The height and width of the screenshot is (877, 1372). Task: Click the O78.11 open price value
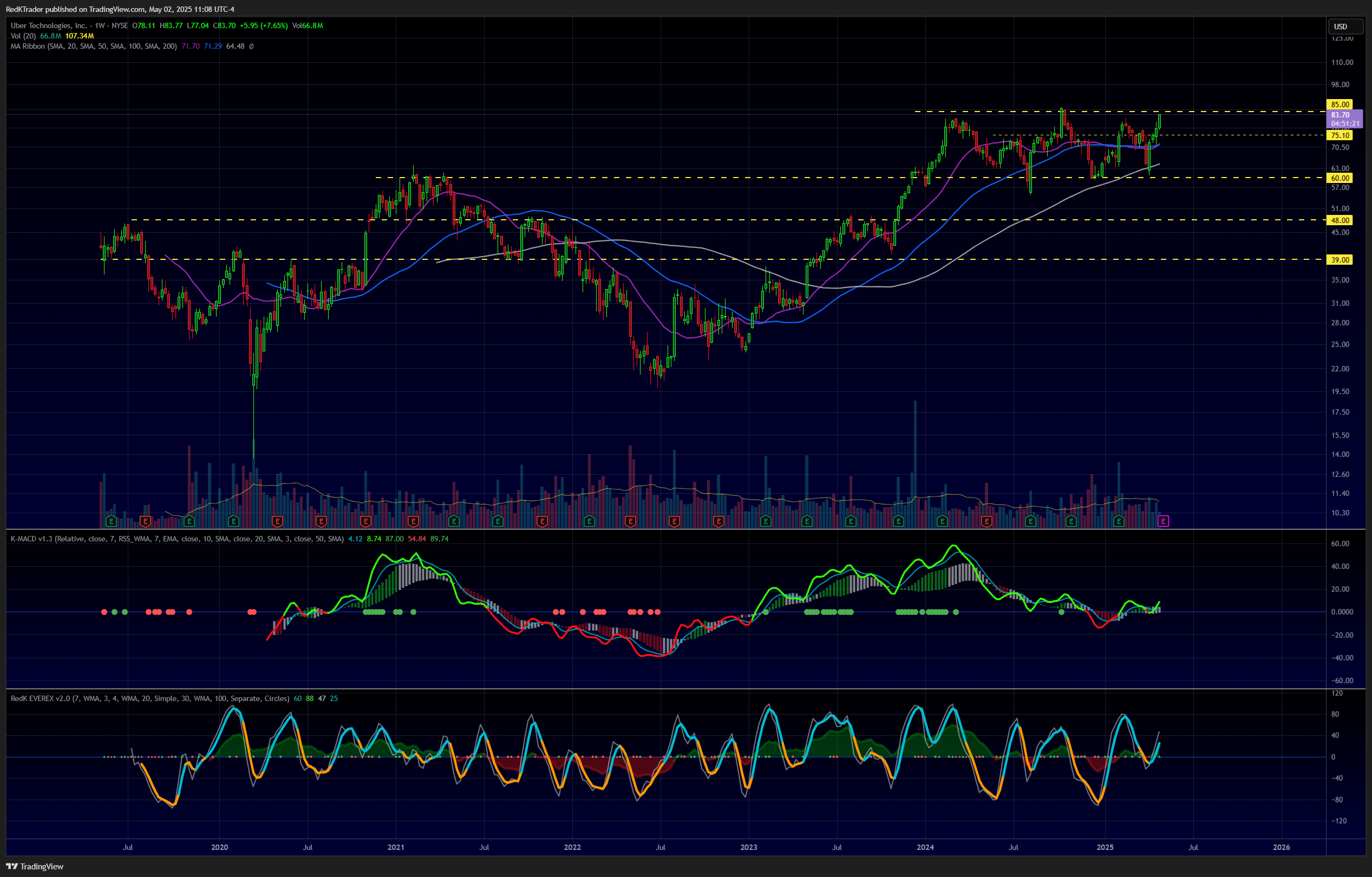144,25
